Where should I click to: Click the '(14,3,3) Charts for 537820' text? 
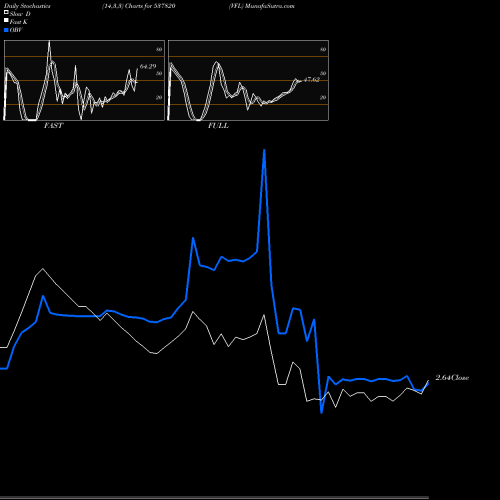pyautogui.click(x=139, y=6)
